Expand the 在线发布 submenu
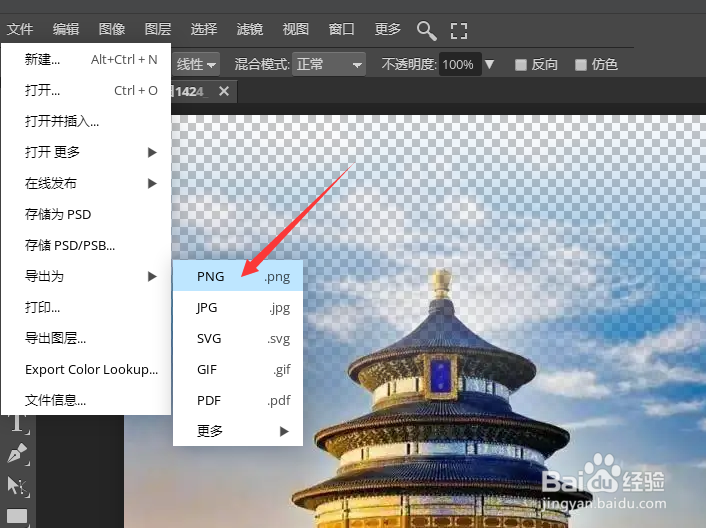 tap(86, 183)
